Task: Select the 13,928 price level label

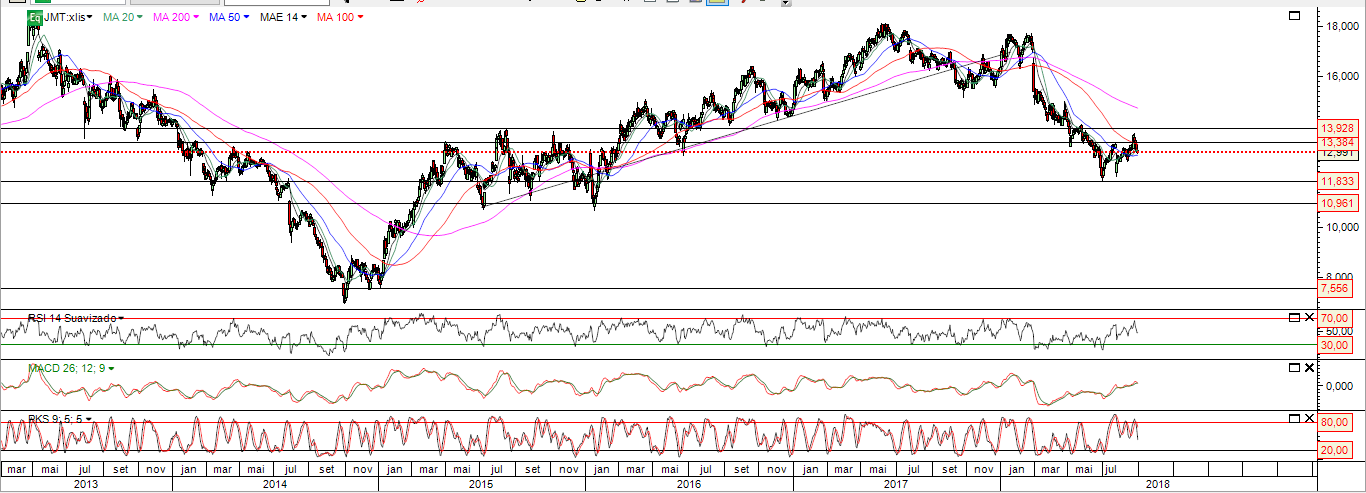Action: coord(1337,129)
